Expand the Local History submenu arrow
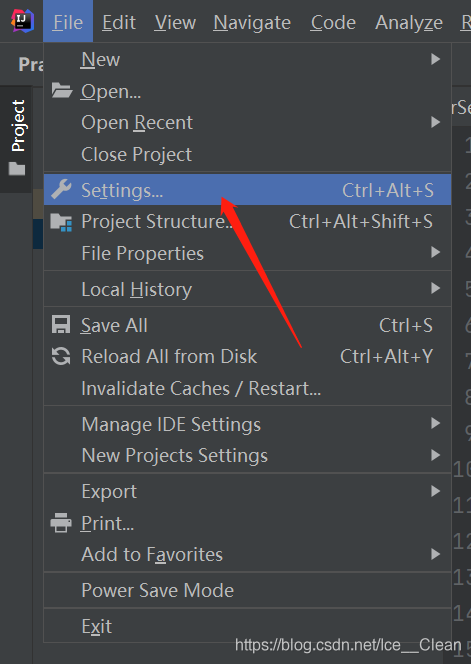 [x=435, y=289]
